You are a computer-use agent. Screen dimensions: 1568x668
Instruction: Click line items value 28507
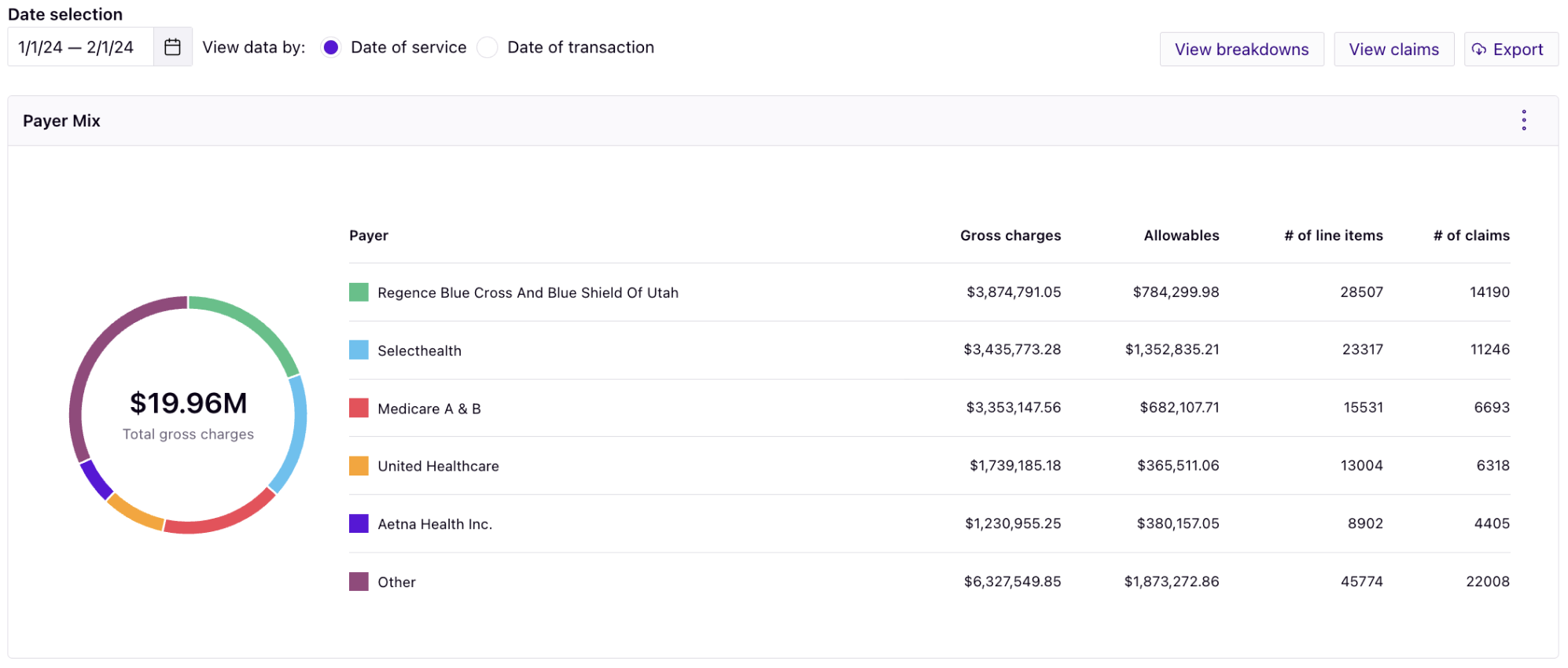(x=1361, y=292)
